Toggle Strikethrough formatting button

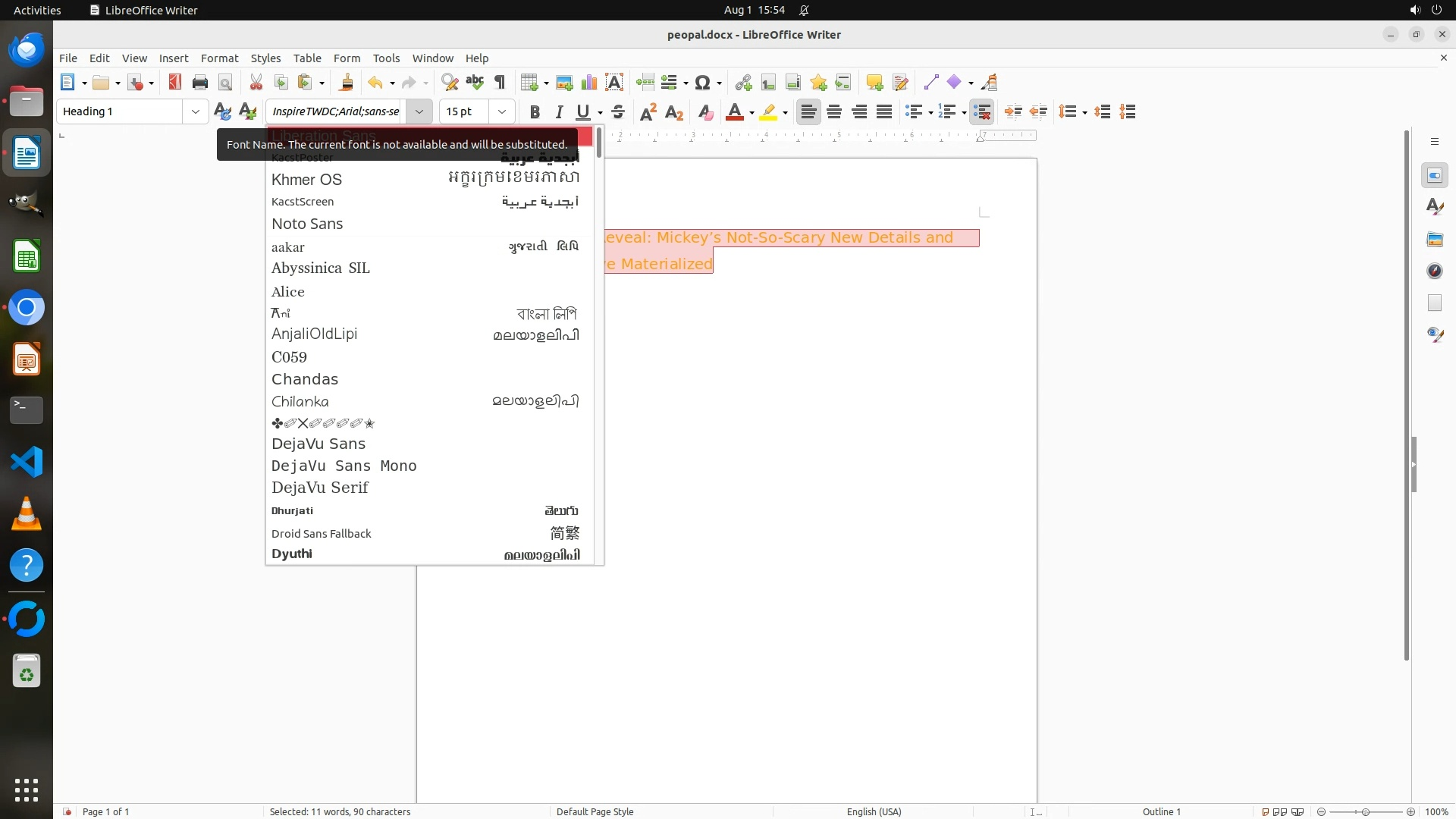point(618,112)
